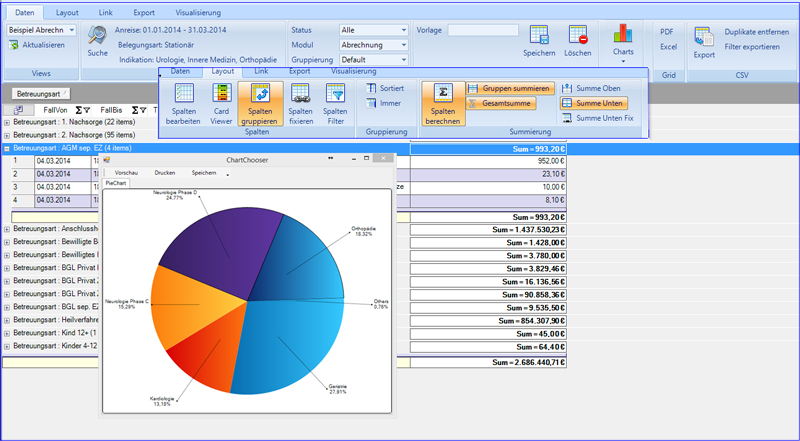Click the PDF grid export button
Viewport: 800px width, 441px height.
666,32
